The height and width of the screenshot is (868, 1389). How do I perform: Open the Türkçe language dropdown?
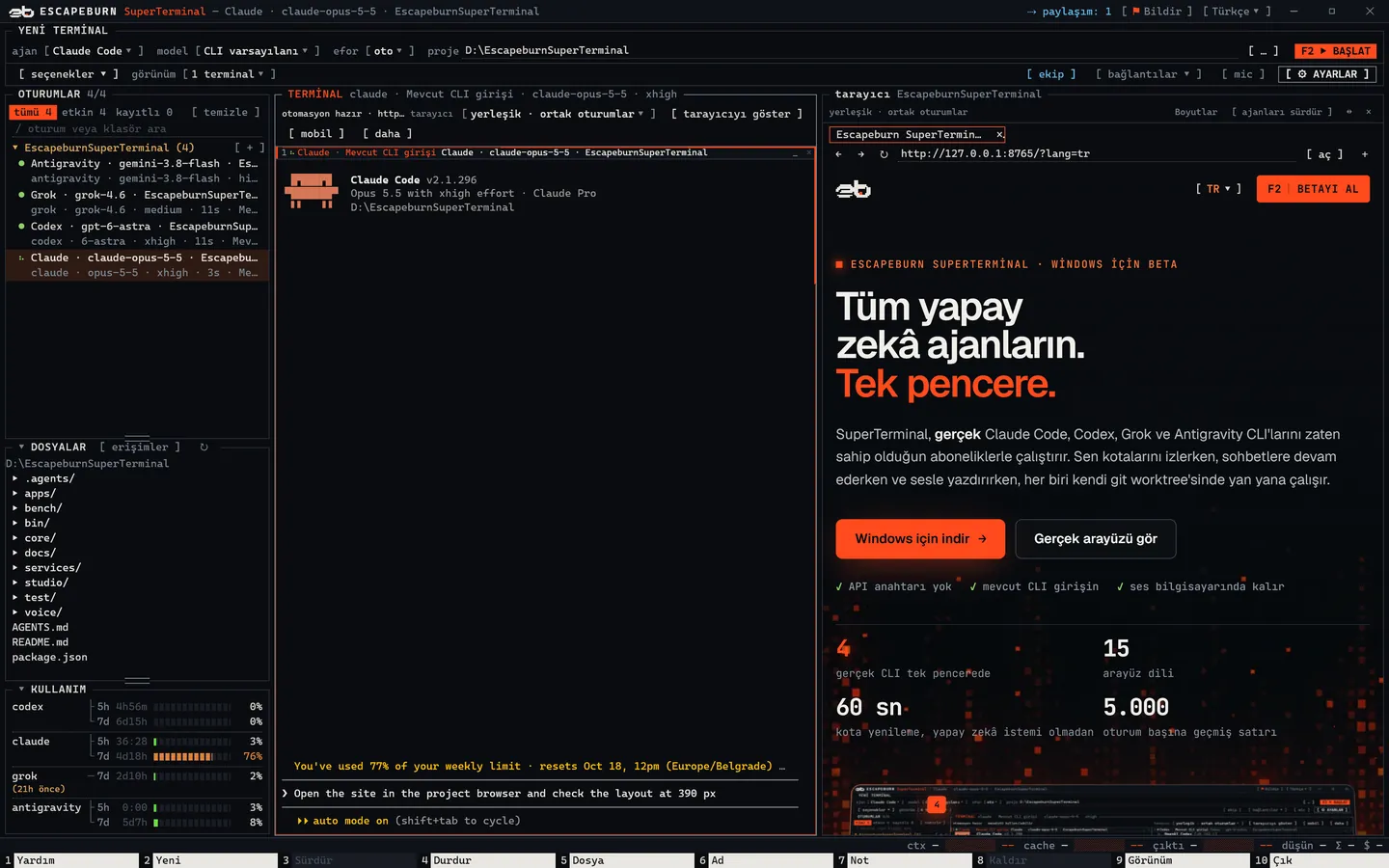tap(1236, 12)
